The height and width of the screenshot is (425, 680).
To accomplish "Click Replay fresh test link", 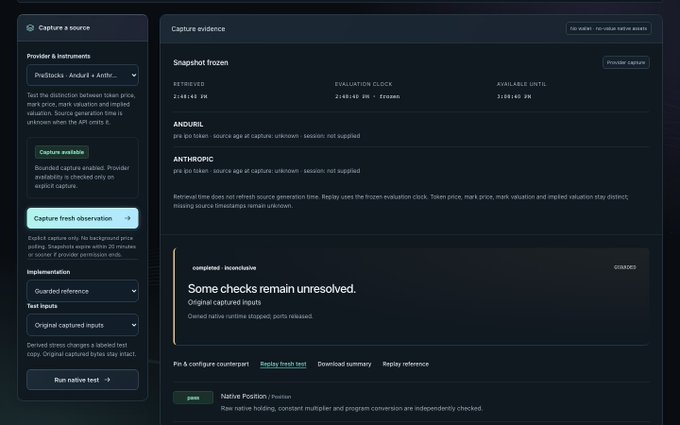I will tap(283, 364).
